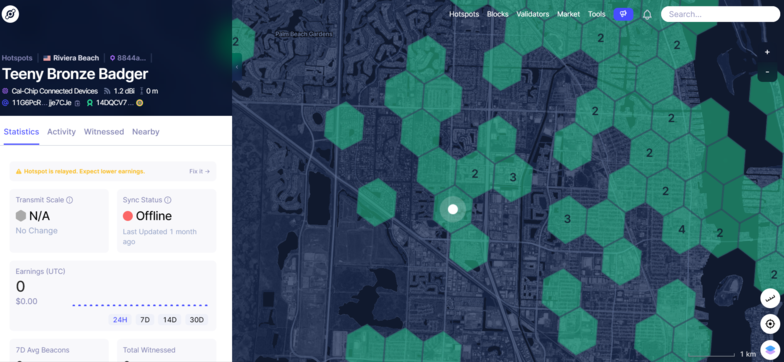This screenshot has height=362, width=784.
Task: Open the Tools menu
Action: (596, 14)
